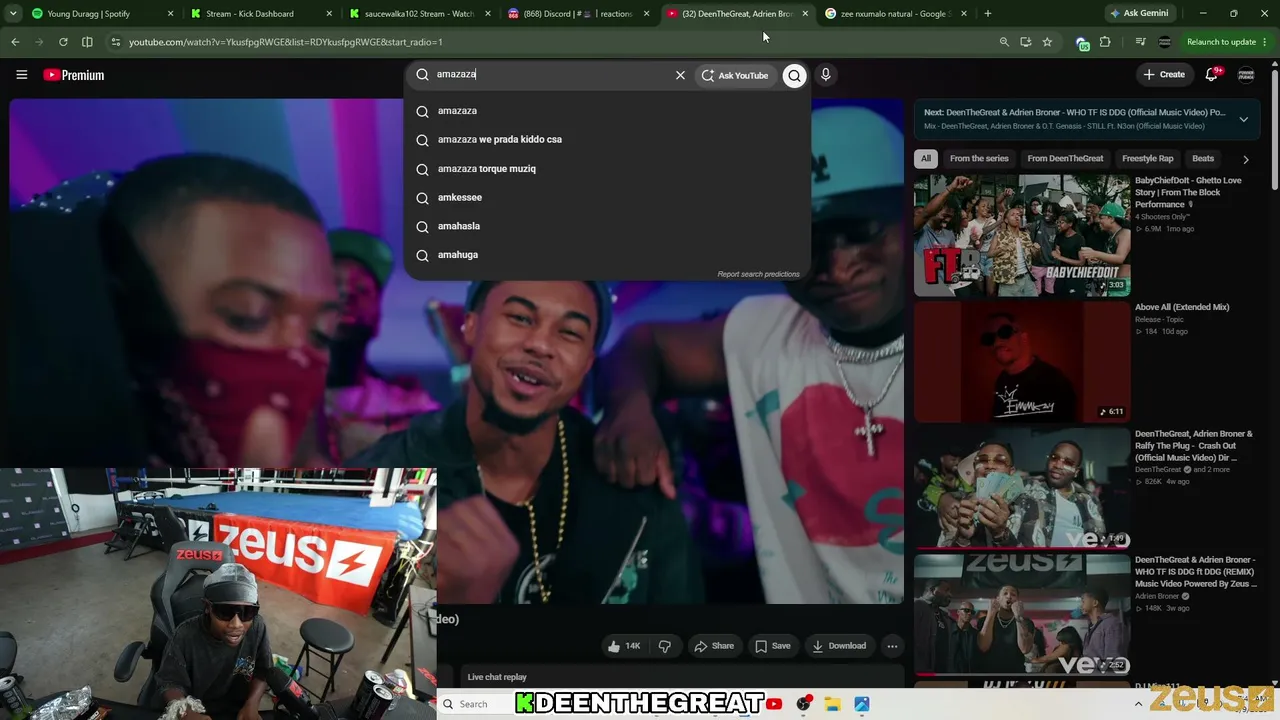Viewport: 1280px width, 720px height.
Task: Switch to the Discord tab
Action: point(580,14)
